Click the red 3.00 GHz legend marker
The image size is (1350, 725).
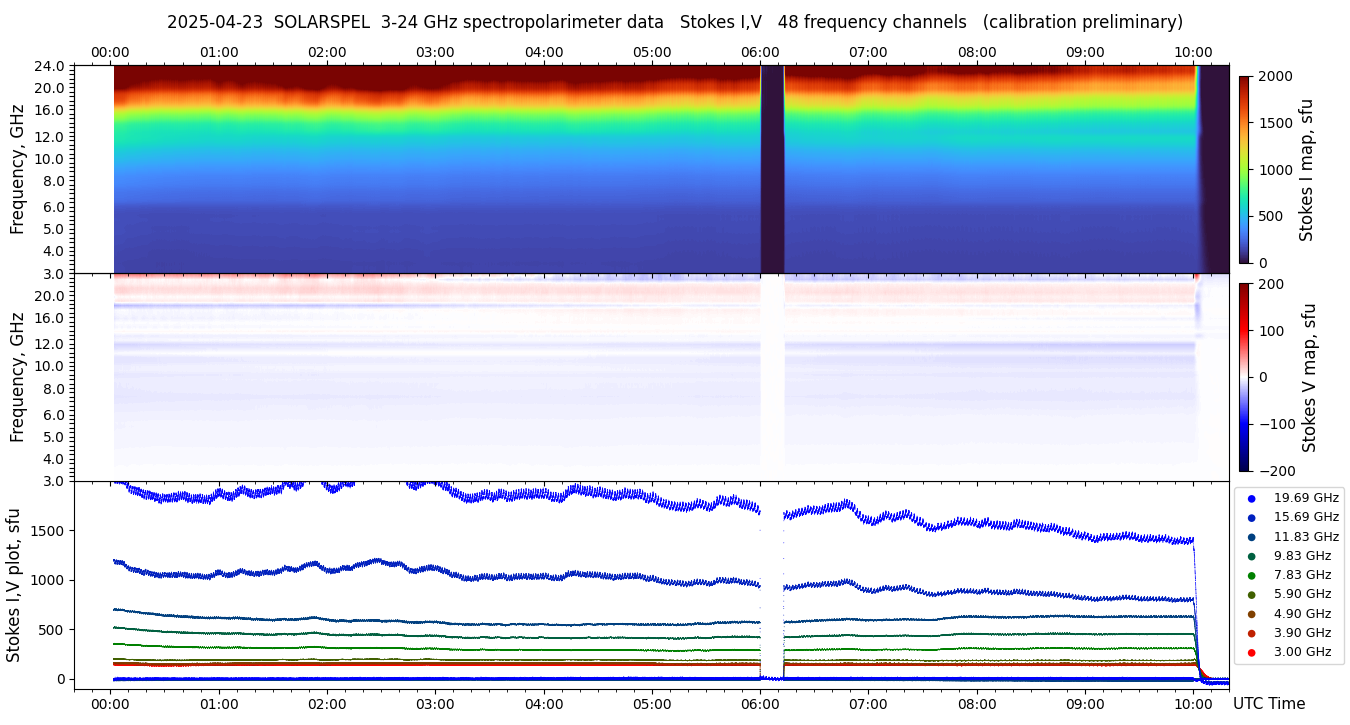pyautogui.click(x=1251, y=652)
